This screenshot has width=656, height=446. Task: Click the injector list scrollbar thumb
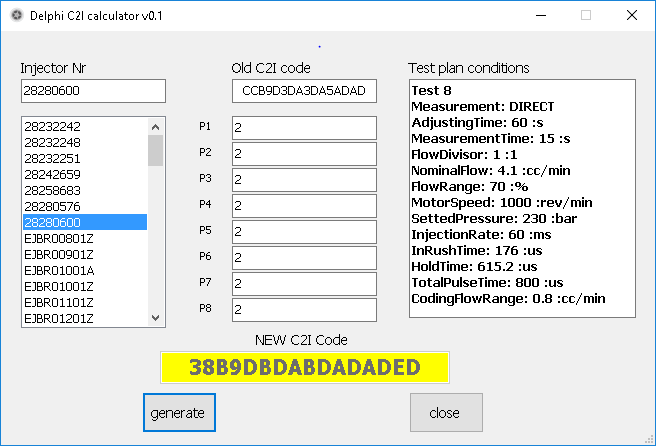coord(156,151)
